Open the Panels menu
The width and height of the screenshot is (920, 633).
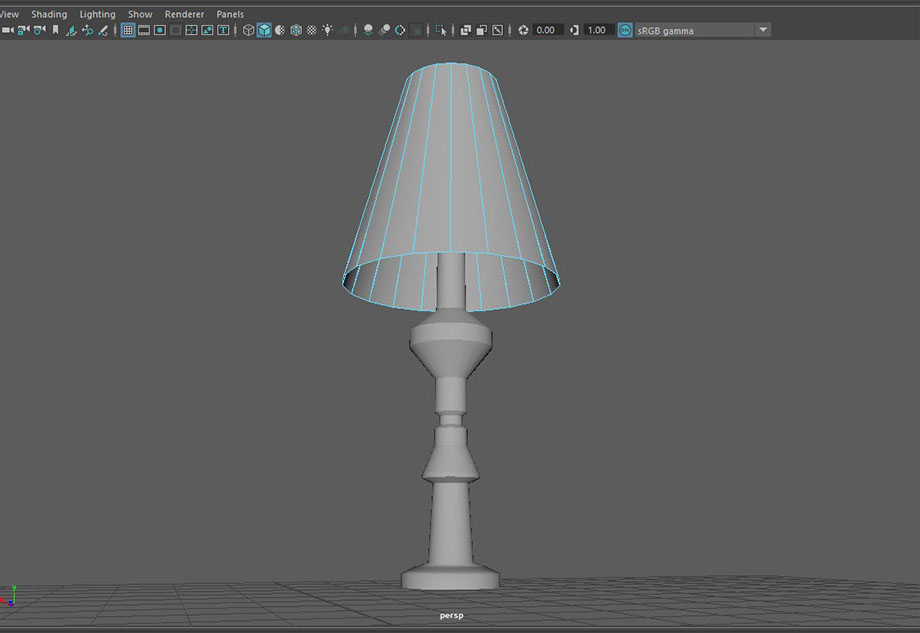(230, 14)
